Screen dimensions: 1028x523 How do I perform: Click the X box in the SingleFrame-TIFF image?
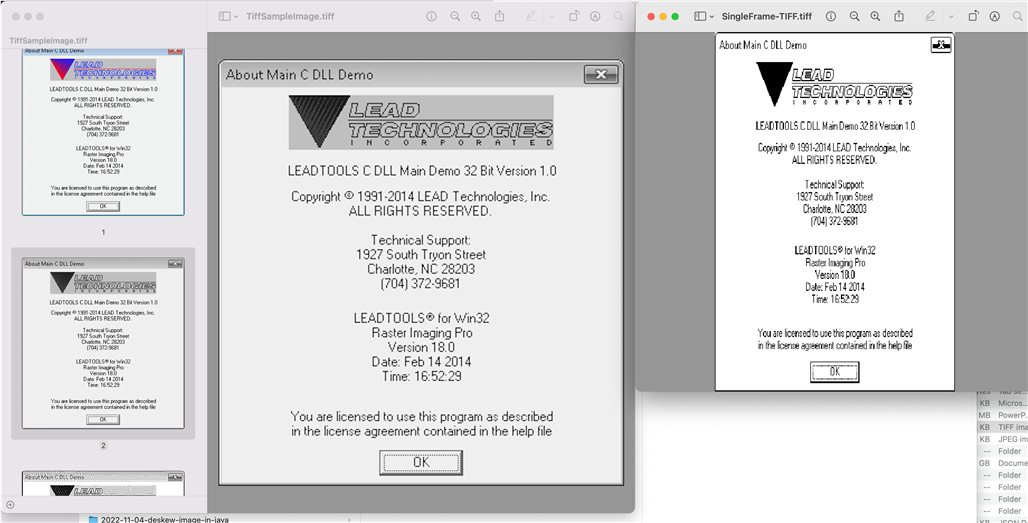(x=941, y=45)
